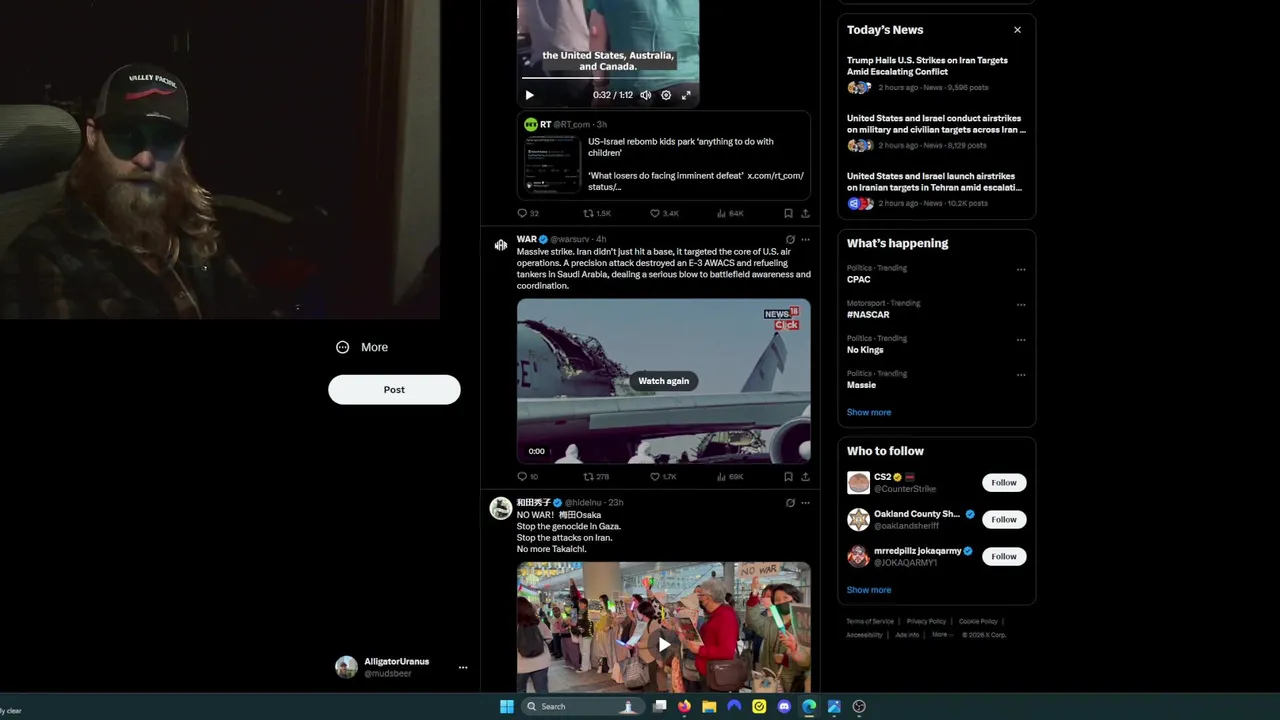Open options for the Massie trend
1280x720 pixels.
[x=1021, y=375]
